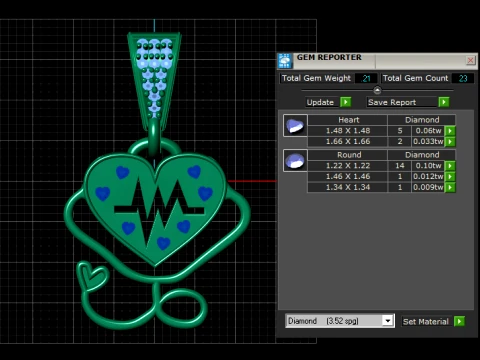Select the 1.34 X 1.34 round size cell
The width and height of the screenshot is (480, 360).
click(x=348, y=187)
